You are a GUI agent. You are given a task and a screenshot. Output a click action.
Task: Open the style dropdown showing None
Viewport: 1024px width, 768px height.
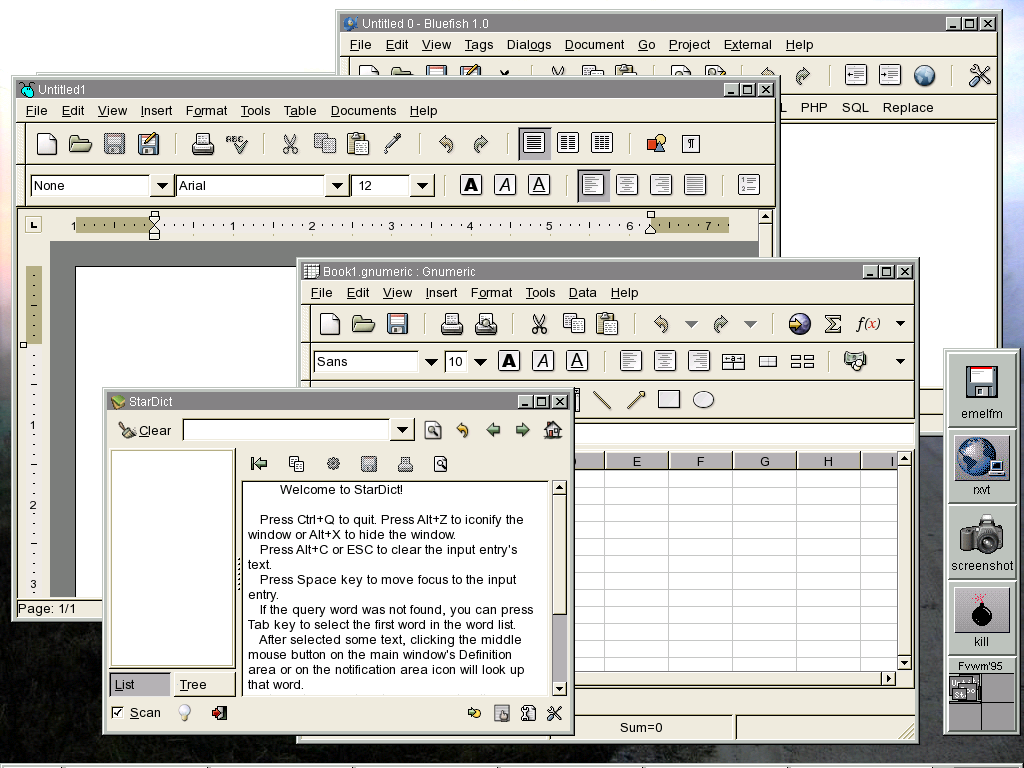pyautogui.click(x=161, y=185)
